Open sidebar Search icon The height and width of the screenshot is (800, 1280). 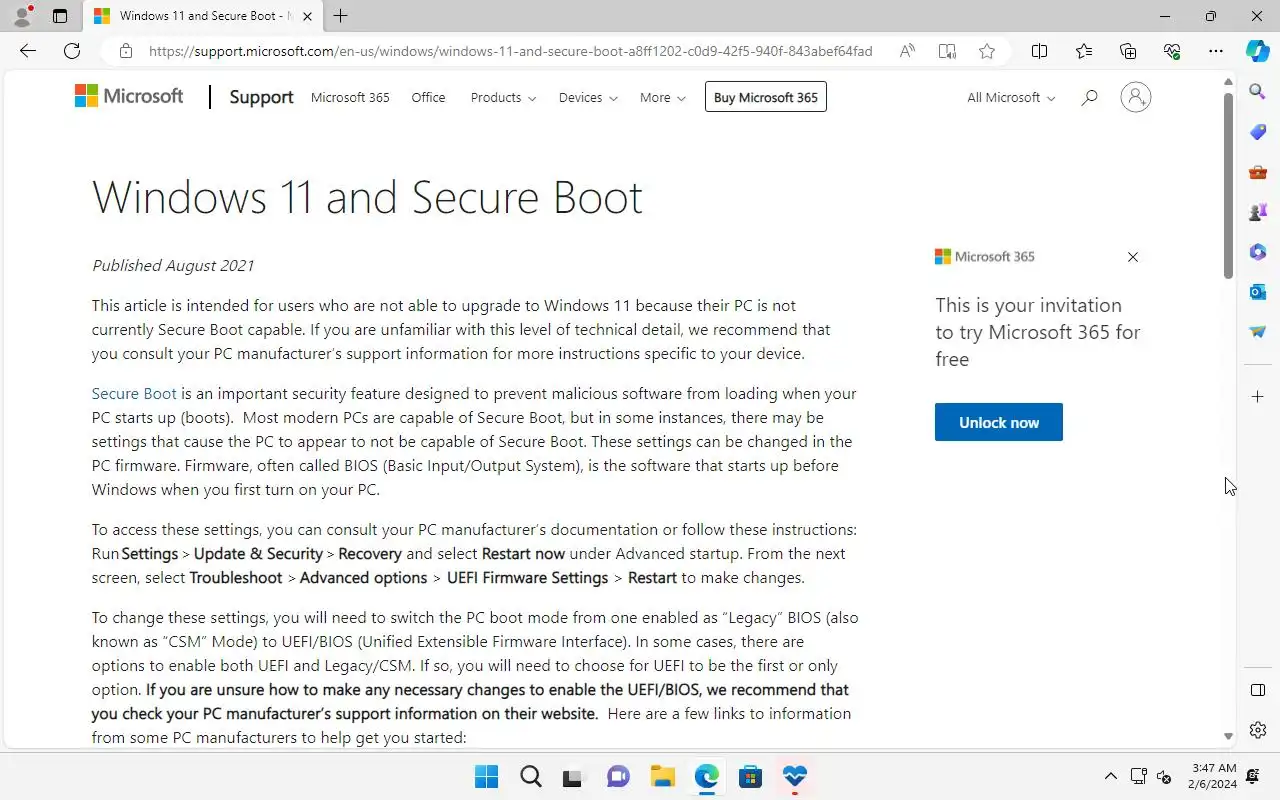(1258, 92)
